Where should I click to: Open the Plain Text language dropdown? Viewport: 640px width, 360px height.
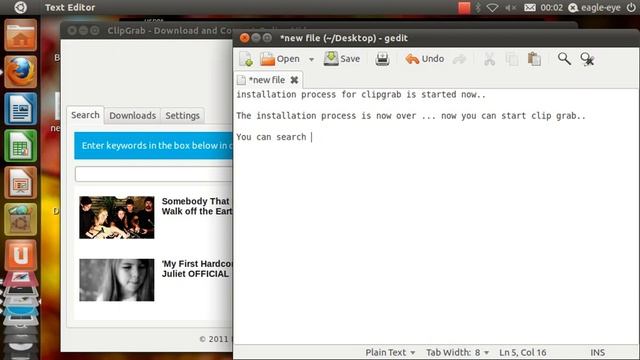[x=390, y=352]
